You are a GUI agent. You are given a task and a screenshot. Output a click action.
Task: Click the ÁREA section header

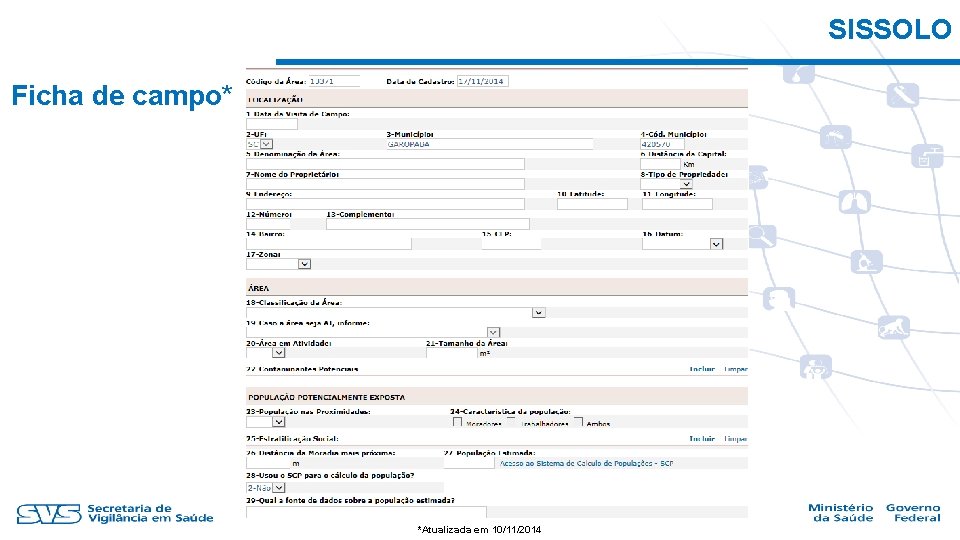(x=497, y=288)
